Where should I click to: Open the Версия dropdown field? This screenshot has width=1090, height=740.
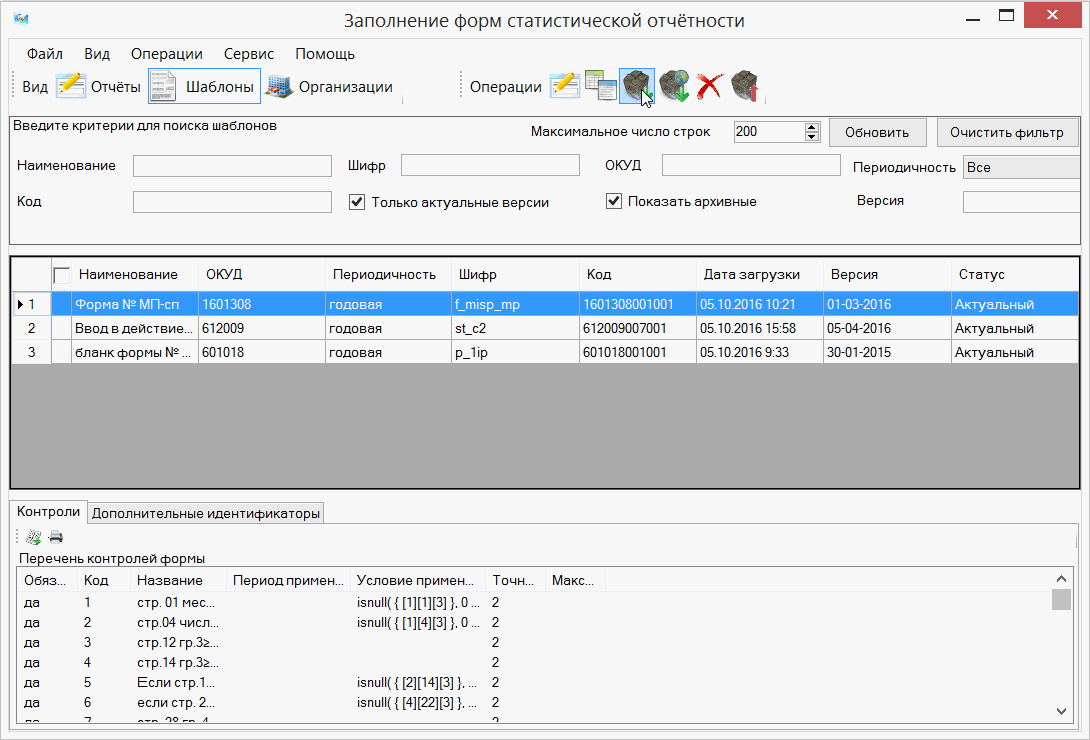1020,202
